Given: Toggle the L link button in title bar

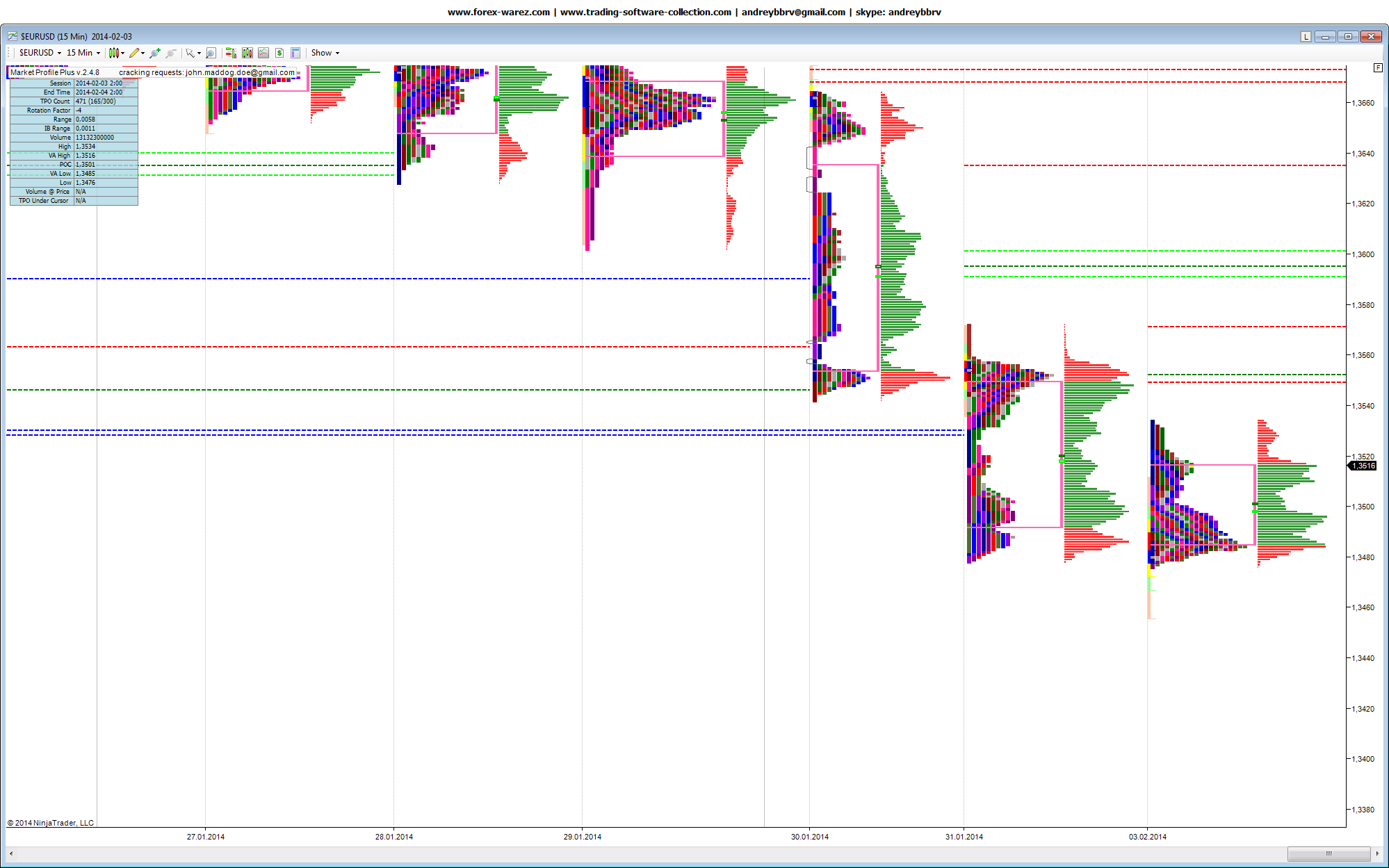Looking at the screenshot, I should pyautogui.click(x=1306, y=37).
